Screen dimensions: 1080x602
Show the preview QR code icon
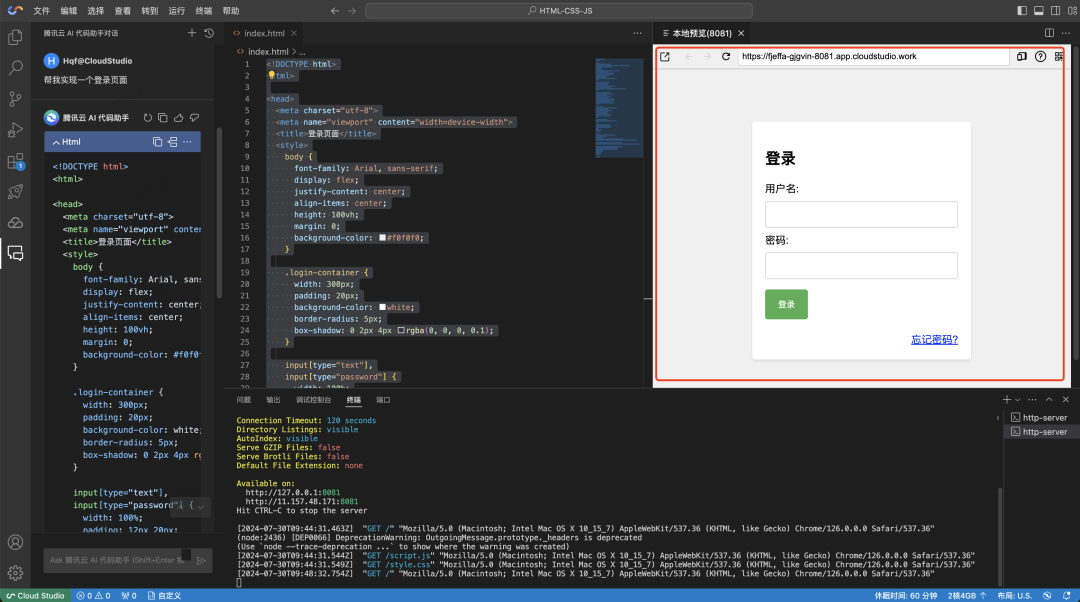point(1059,56)
